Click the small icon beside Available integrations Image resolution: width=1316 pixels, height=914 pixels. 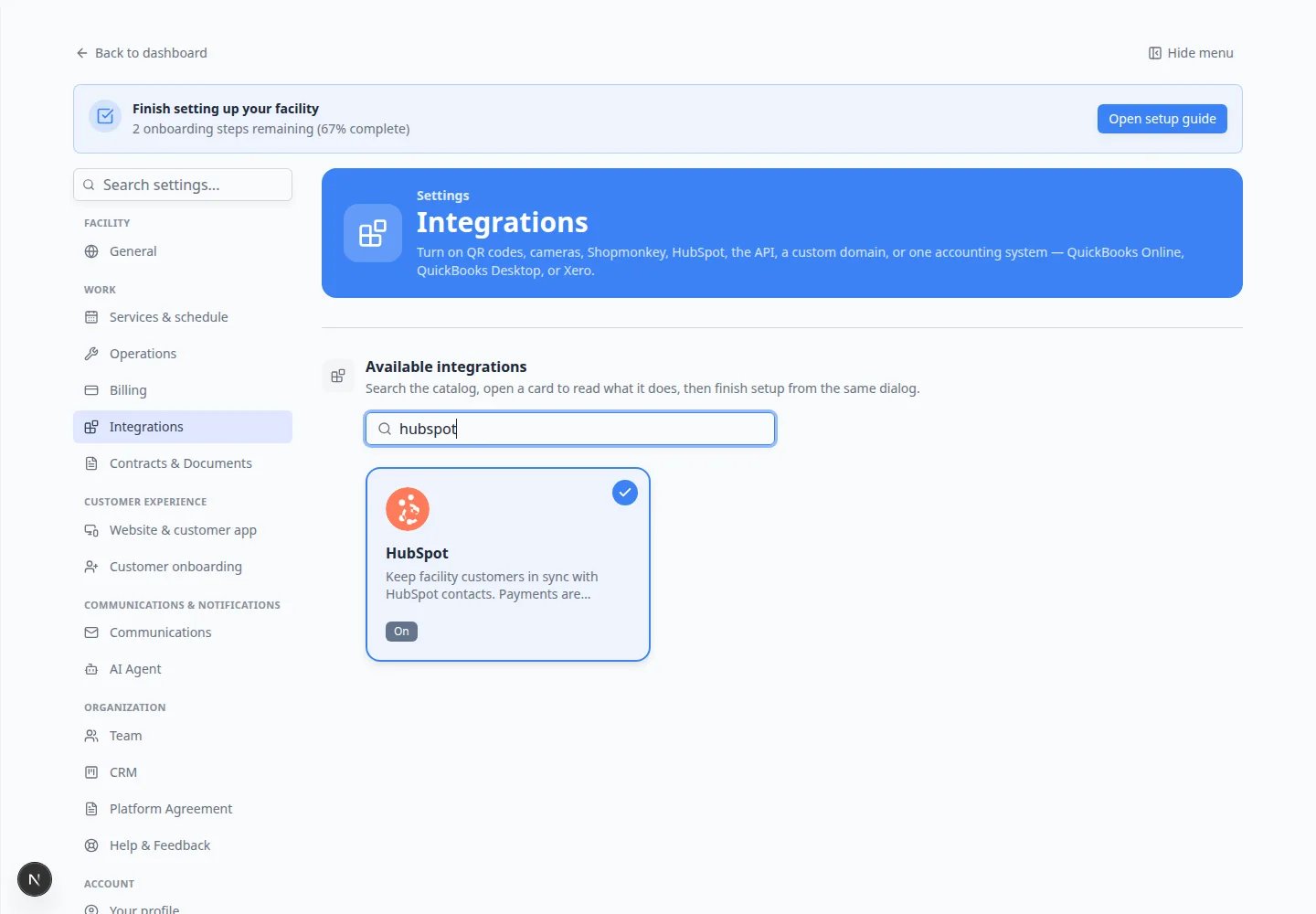338,376
